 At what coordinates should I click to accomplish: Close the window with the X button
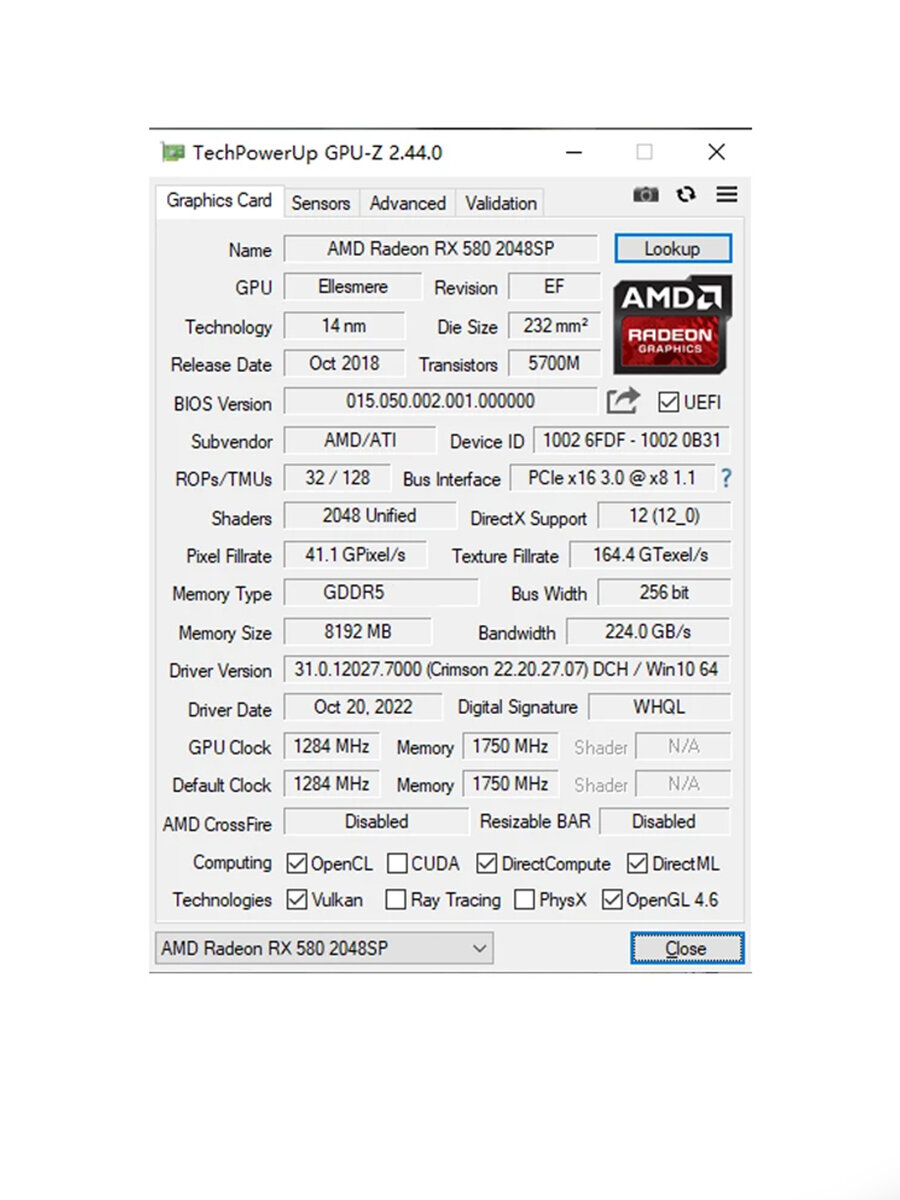click(716, 153)
